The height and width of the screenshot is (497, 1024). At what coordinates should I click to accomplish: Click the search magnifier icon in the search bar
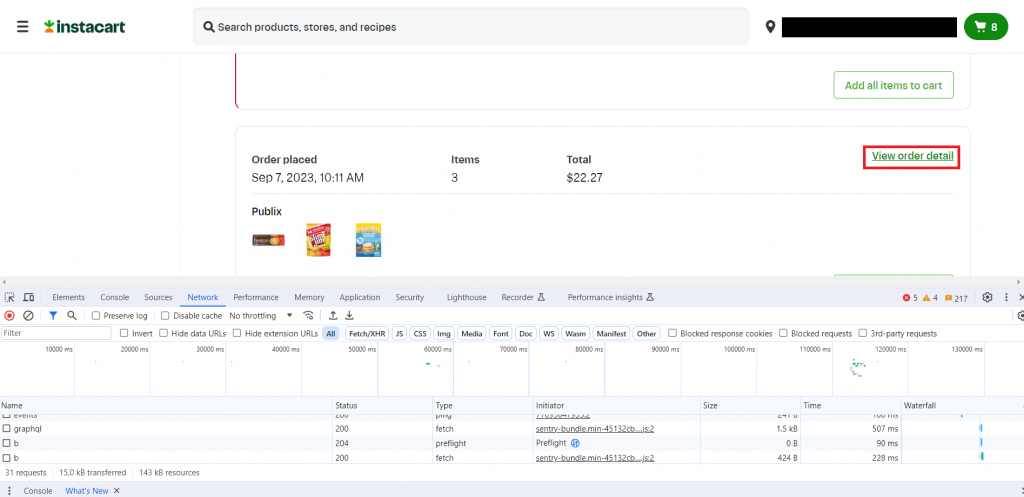209,27
